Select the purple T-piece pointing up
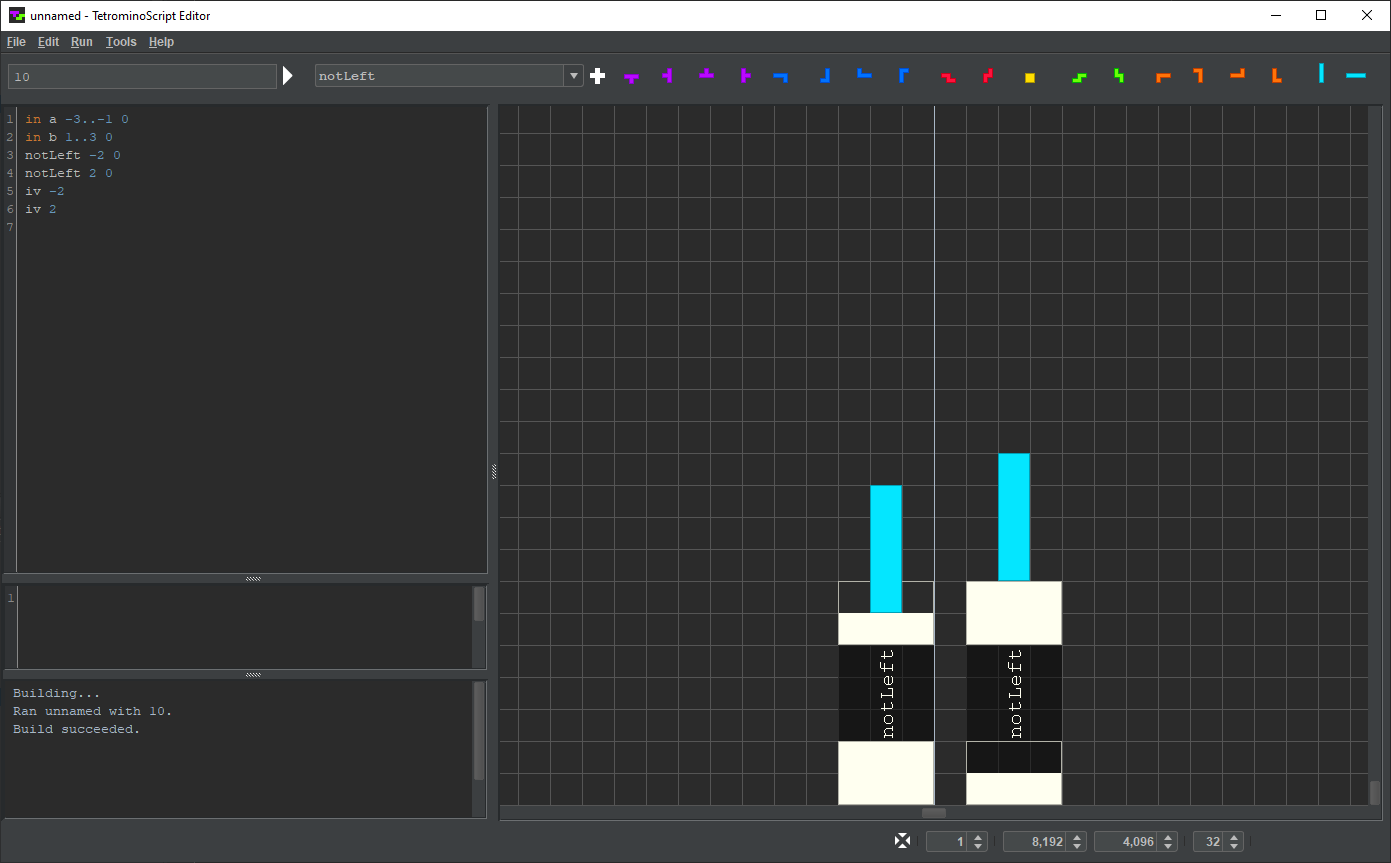This screenshot has height=863, width=1391. pyautogui.click(x=706, y=73)
